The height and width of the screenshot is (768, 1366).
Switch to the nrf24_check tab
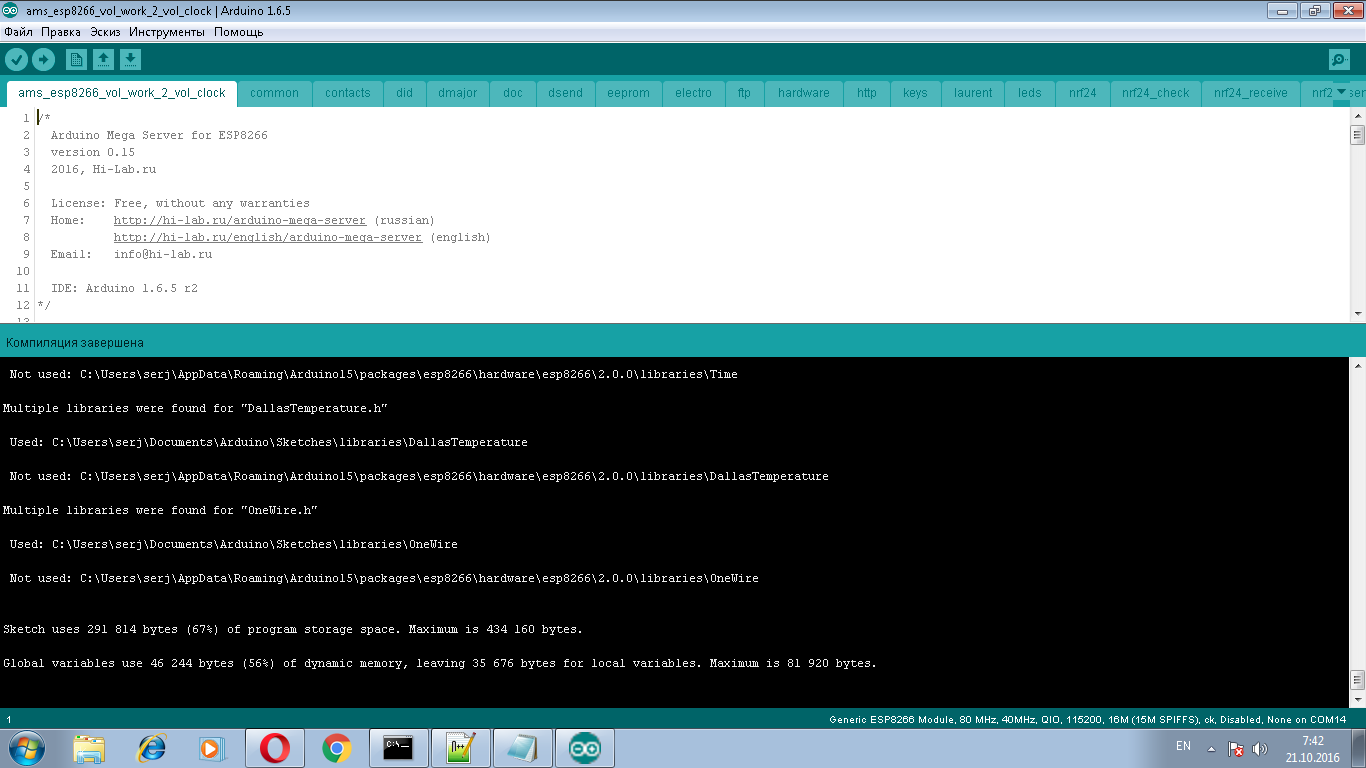1155,93
